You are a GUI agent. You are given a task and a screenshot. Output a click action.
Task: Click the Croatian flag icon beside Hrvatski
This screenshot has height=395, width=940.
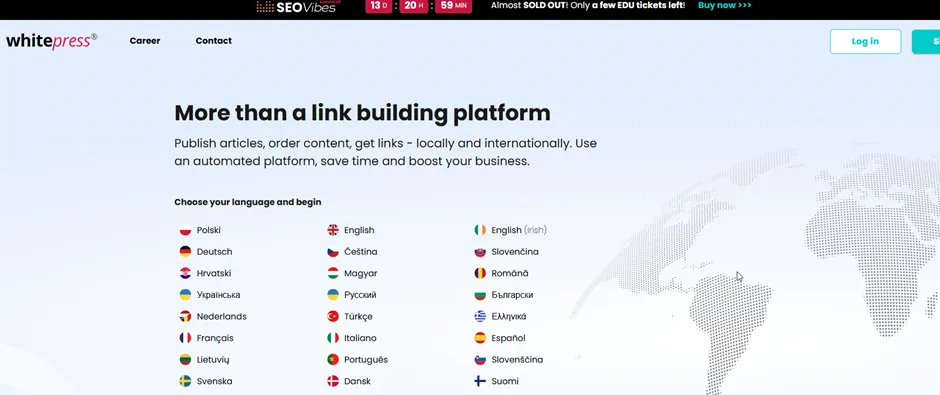pyautogui.click(x=185, y=273)
